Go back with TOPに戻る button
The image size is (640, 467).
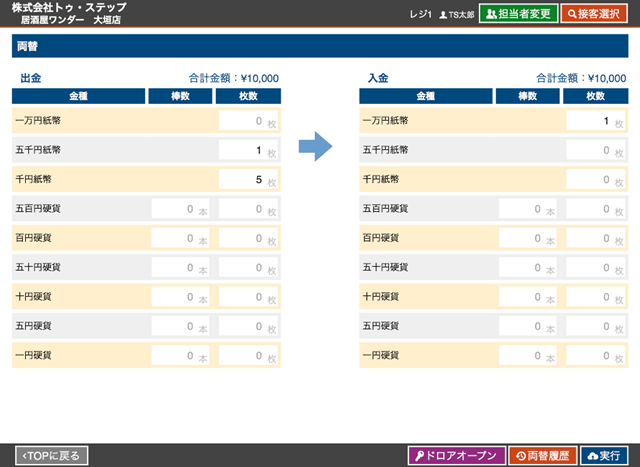[51, 456]
